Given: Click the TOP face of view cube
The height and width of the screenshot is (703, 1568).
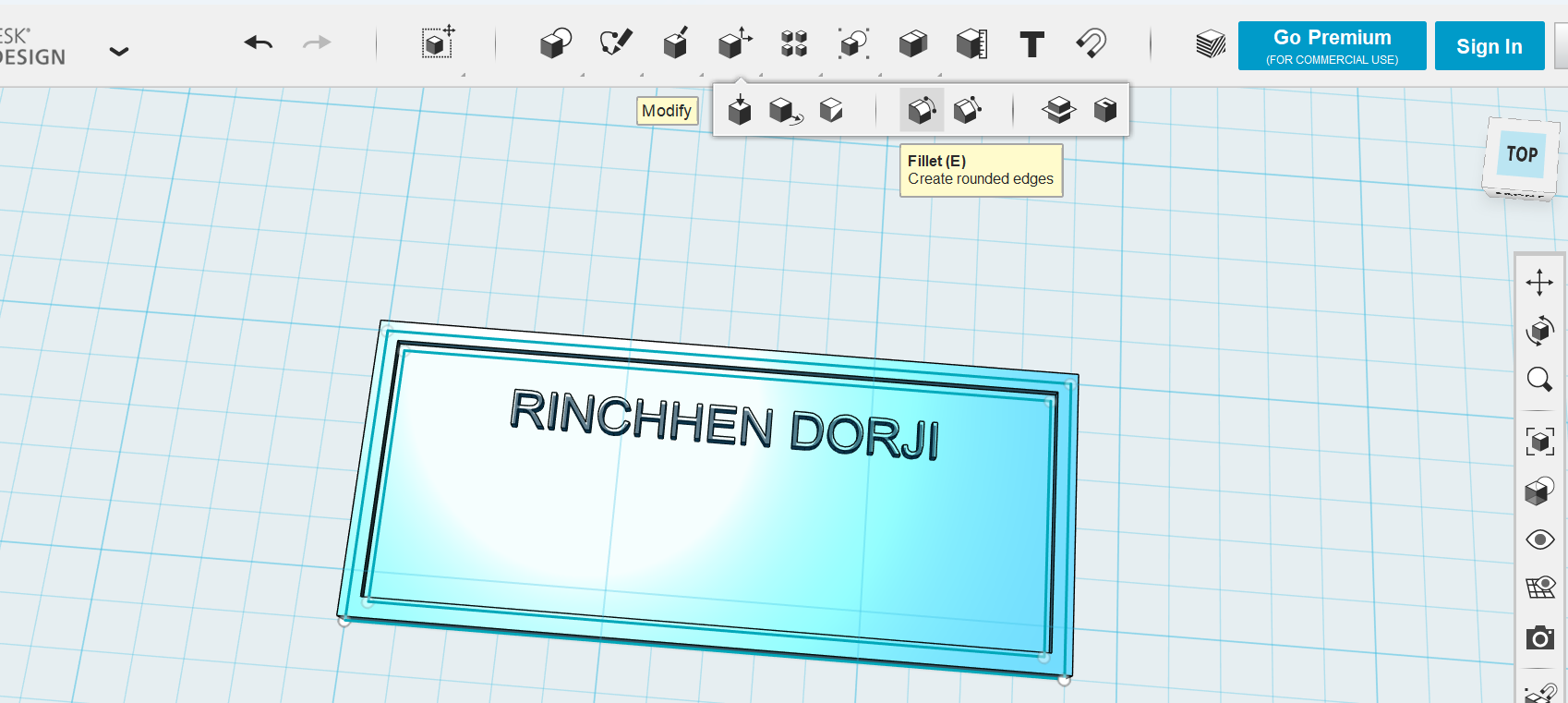Looking at the screenshot, I should 1523,154.
